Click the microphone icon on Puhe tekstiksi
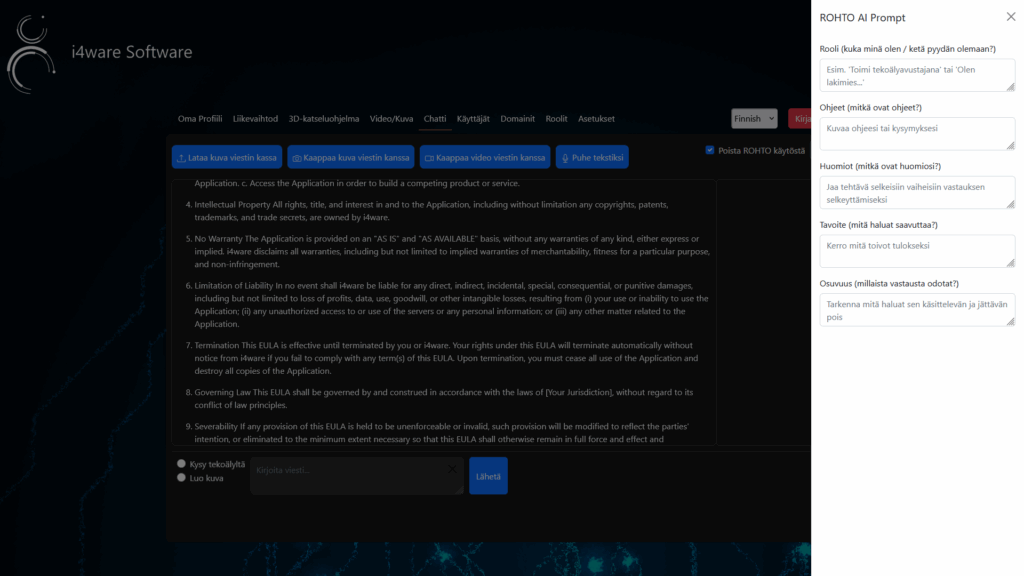Viewport: 1024px width, 576px height. coord(565,158)
